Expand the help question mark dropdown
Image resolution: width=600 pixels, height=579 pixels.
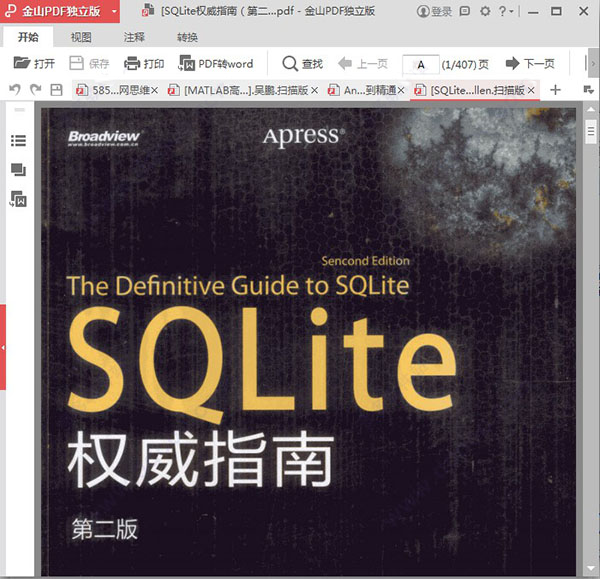509,12
